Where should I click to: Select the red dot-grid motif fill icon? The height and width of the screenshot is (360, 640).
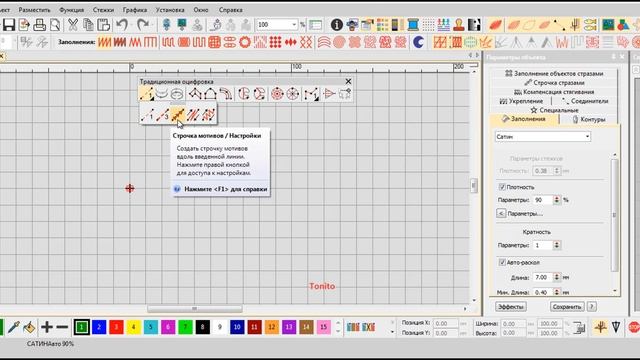click(276, 42)
